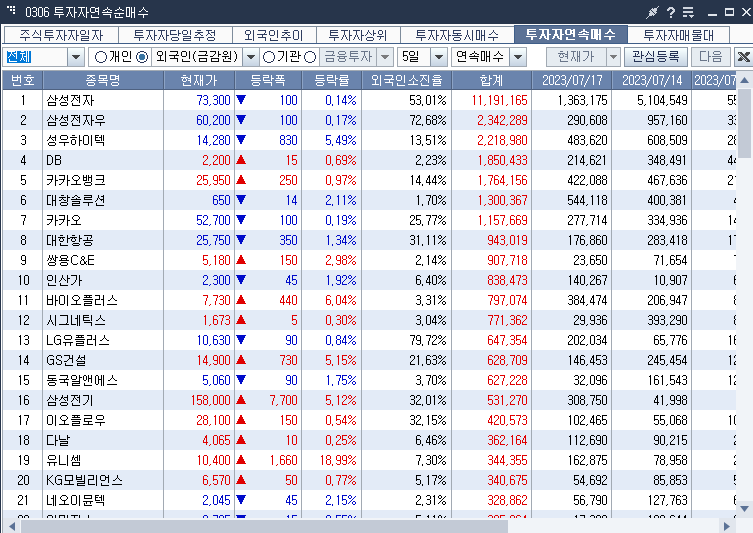Switch to 투자자동시매수 tab

(x=457, y=35)
